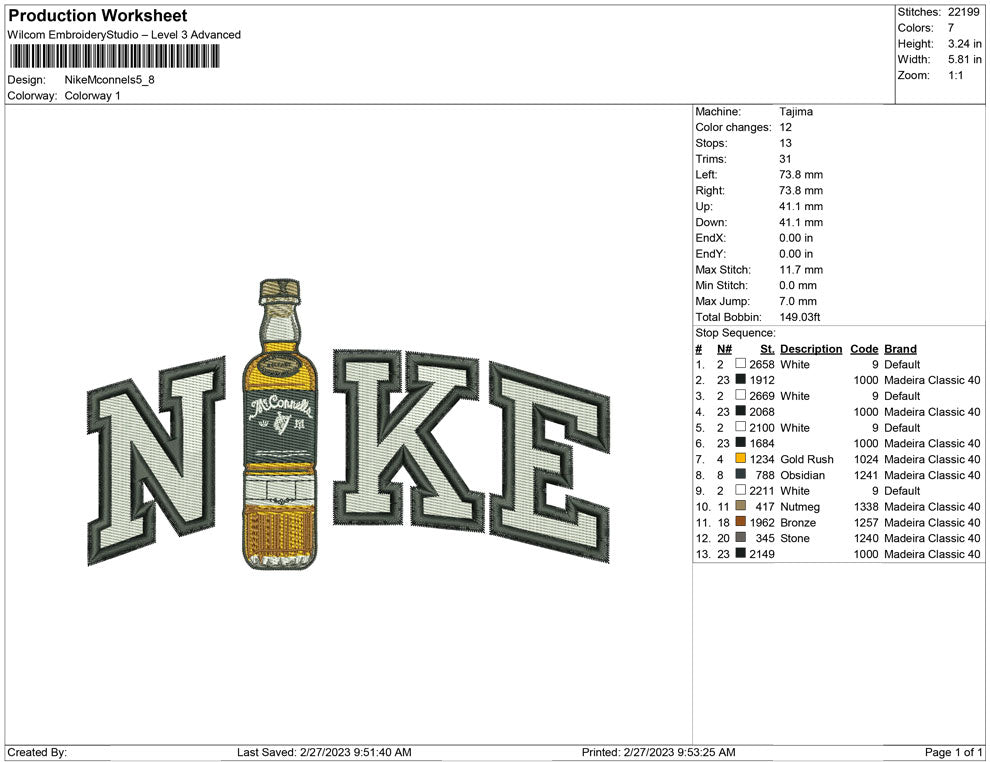990x762 pixels.
Task: Pick the Nutmeg color swatch
Action: click(x=740, y=506)
